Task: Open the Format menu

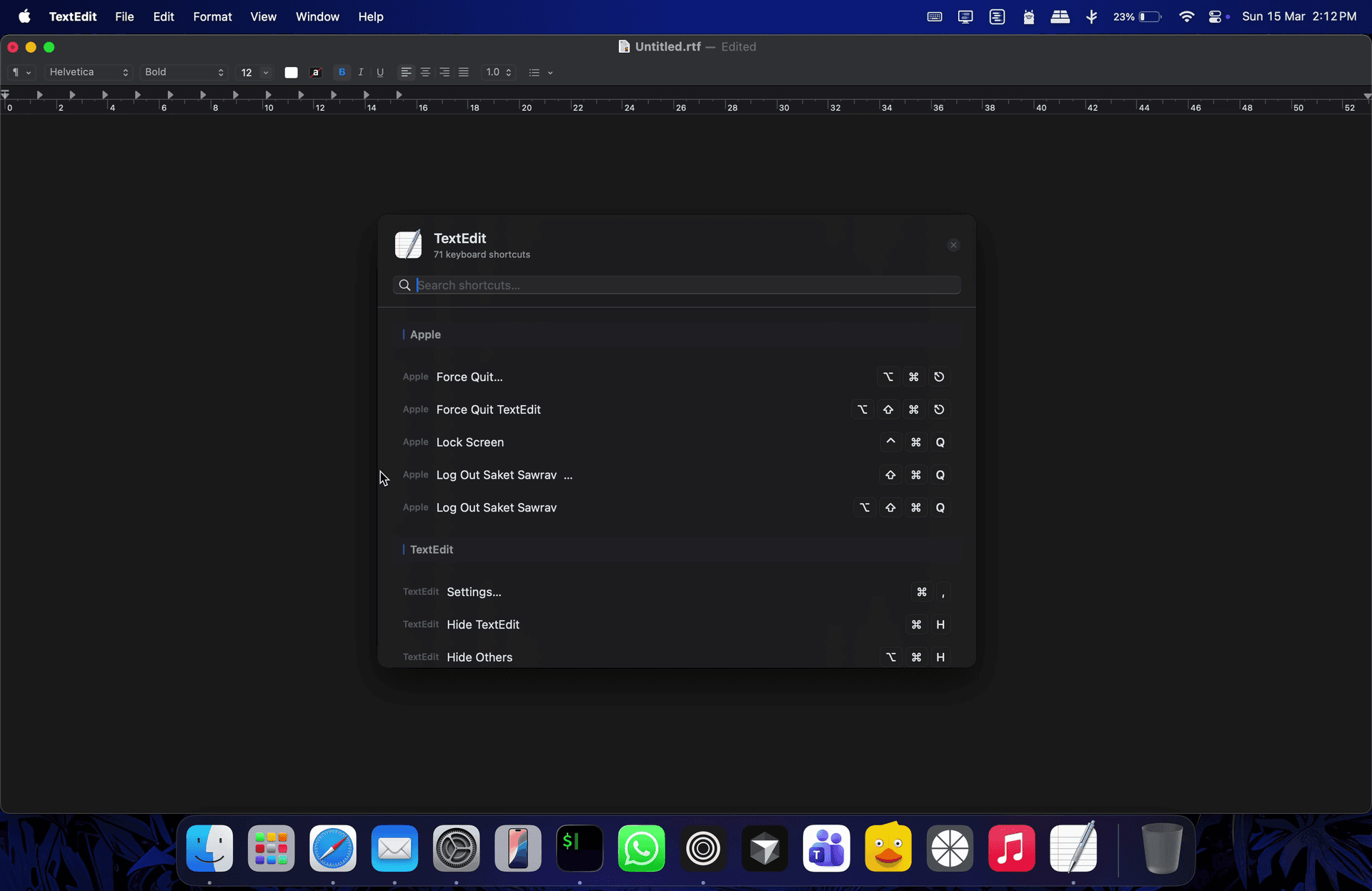Action: 212,16
